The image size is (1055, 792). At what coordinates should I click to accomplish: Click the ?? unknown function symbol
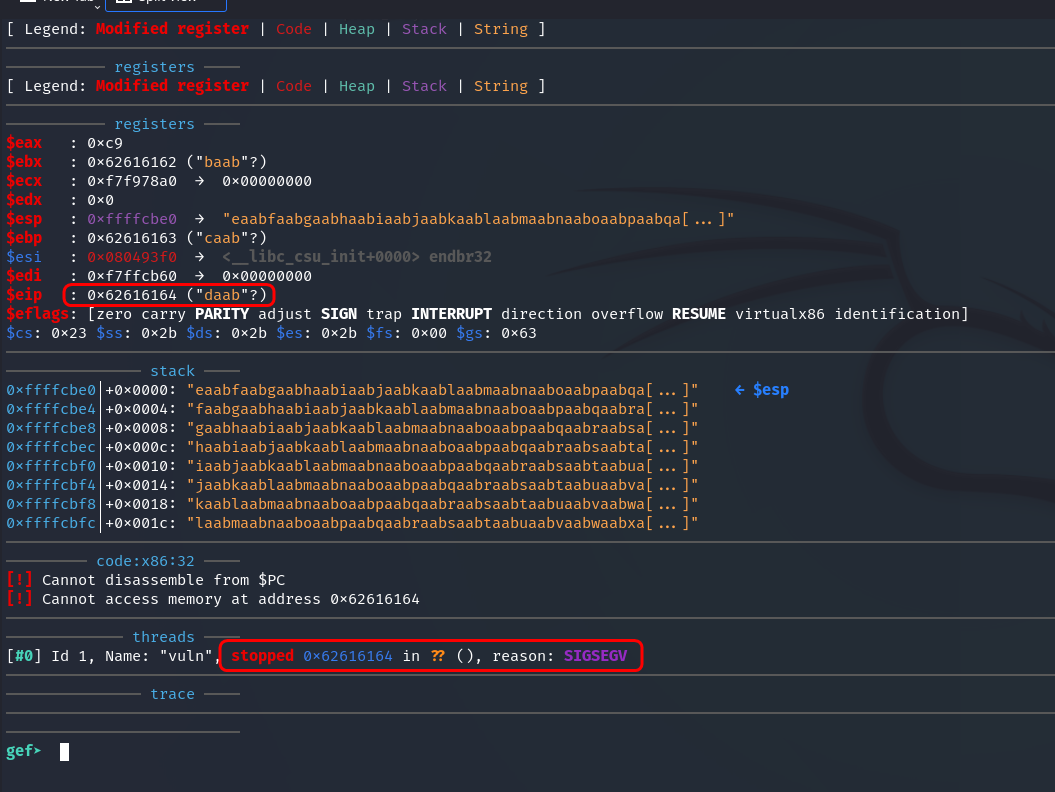[437, 656]
